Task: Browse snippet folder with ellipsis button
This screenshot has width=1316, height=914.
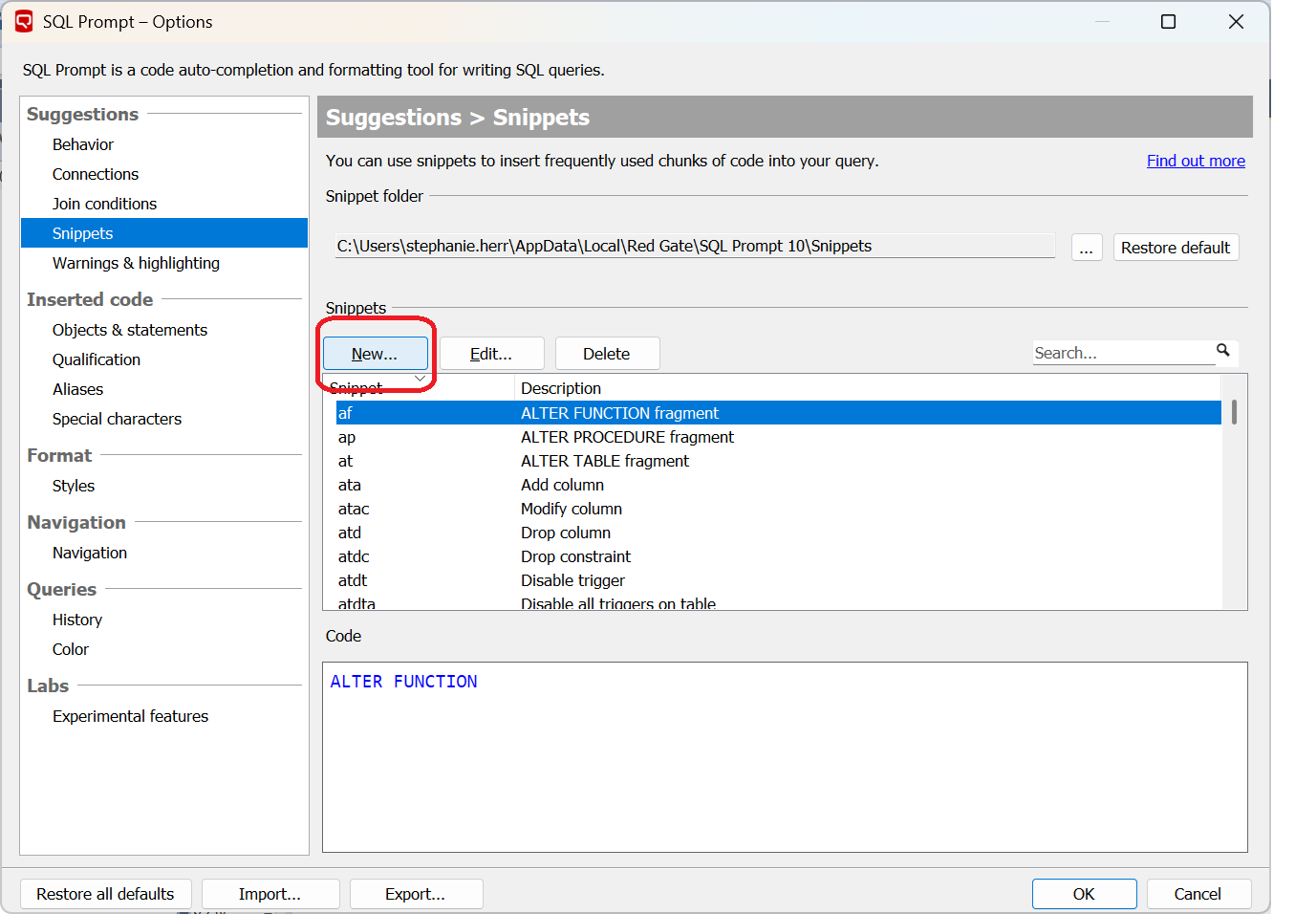Action: click(1086, 248)
